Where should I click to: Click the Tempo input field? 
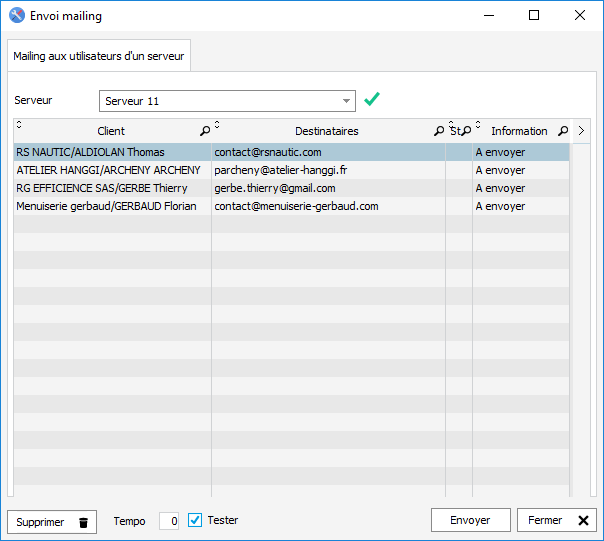[x=169, y=521]
